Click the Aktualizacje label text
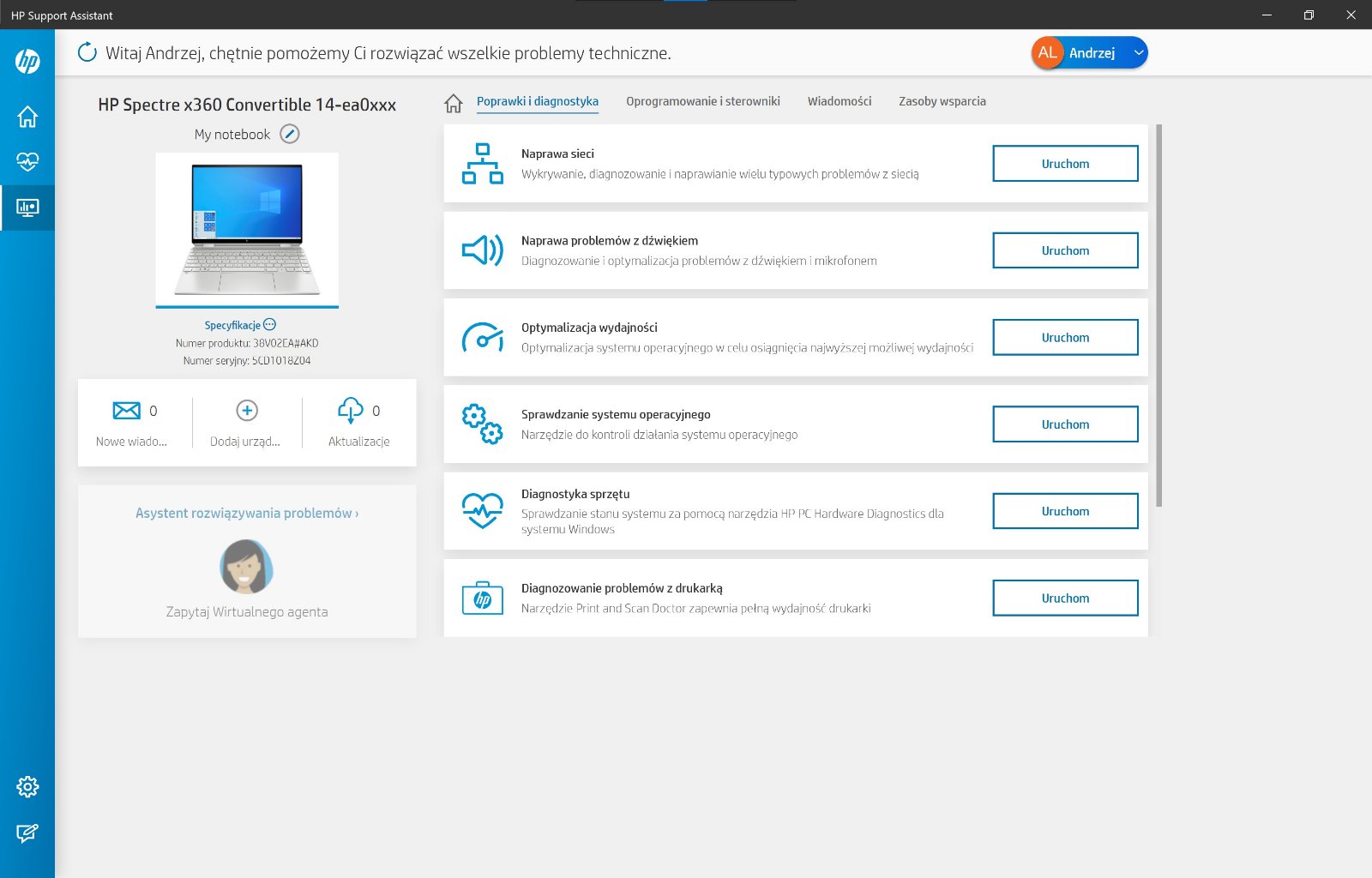 tap(358, 442)
